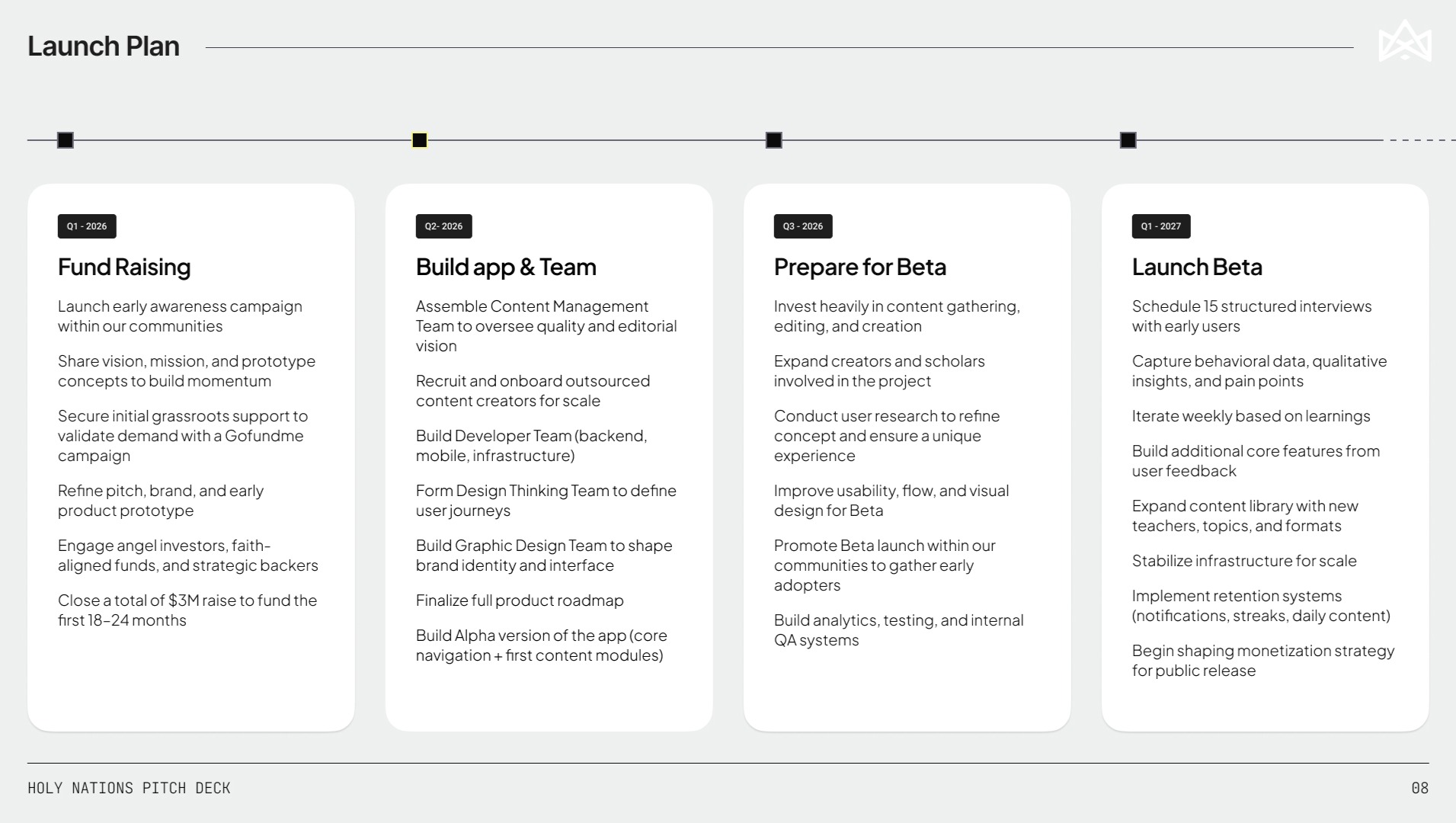Click the Q2- 2026 date badge

(444, 226)
